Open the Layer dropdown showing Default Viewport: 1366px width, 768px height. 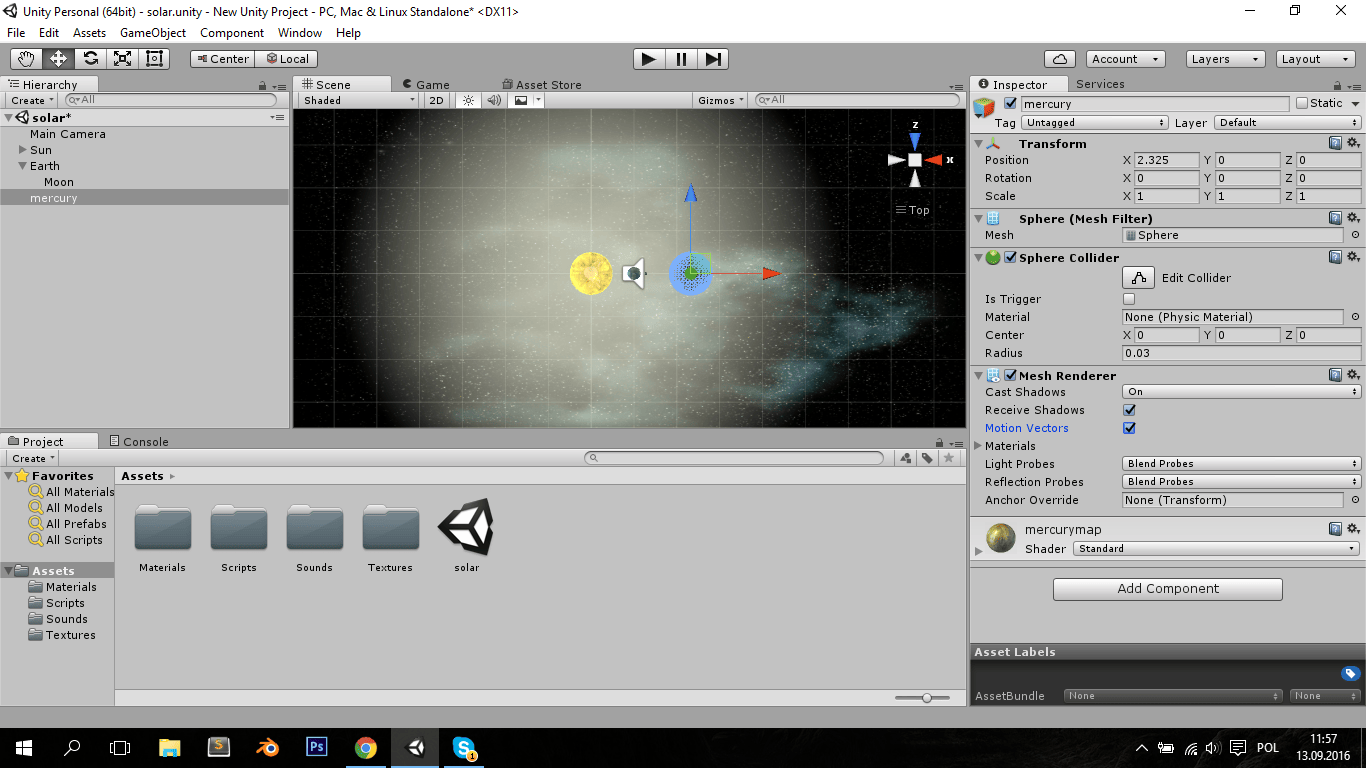click(1287, 123)
